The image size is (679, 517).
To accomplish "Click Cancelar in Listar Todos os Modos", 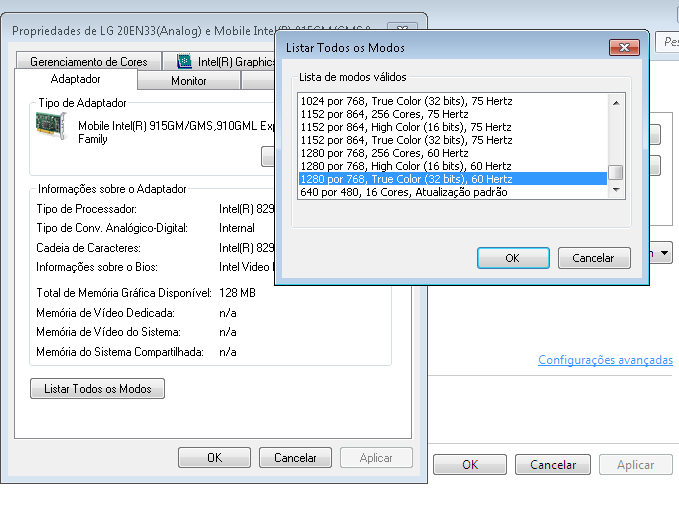I will 594,258.
